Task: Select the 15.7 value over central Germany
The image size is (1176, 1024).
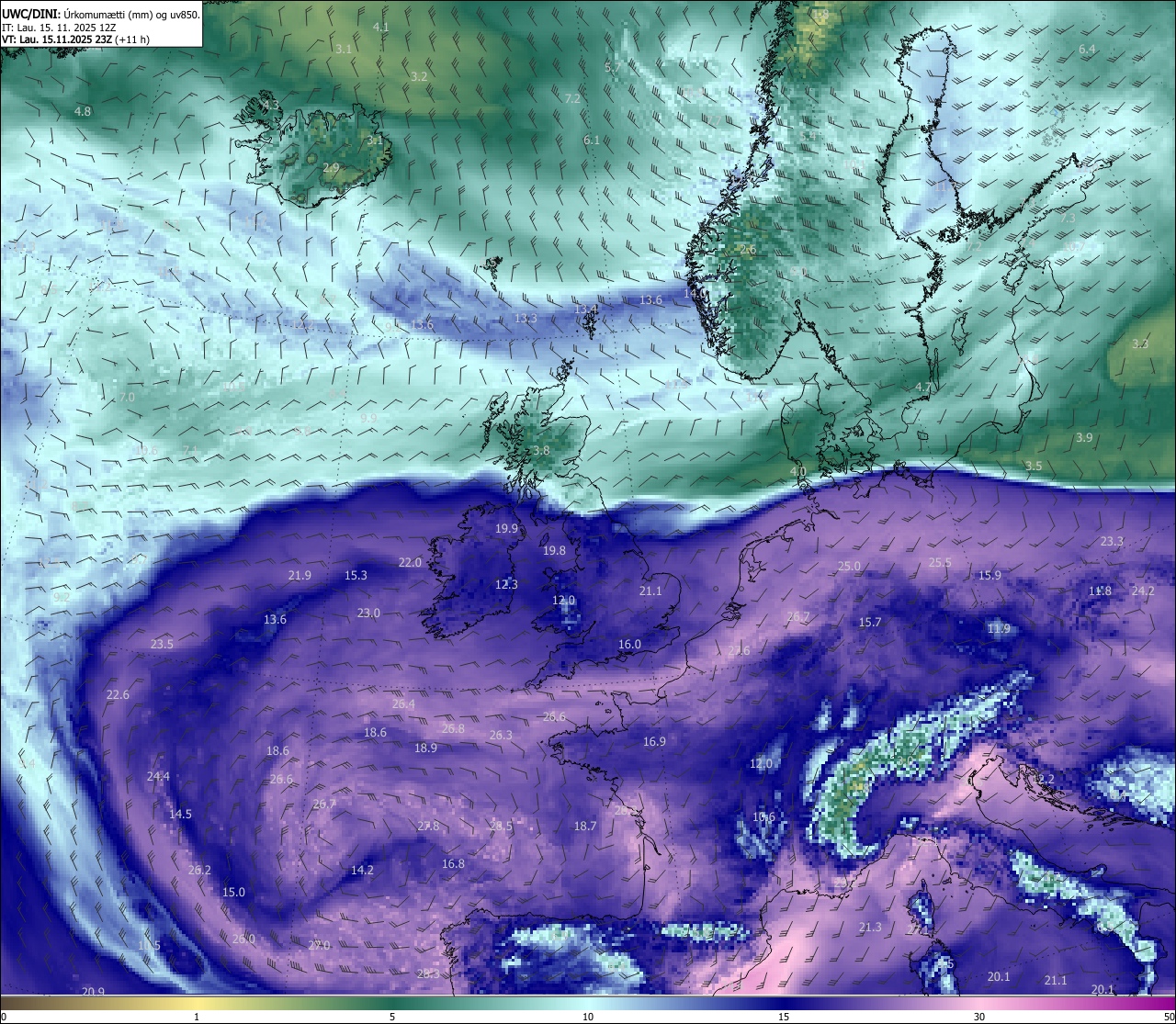Action: pyautogui.click(x=870, y=623)
